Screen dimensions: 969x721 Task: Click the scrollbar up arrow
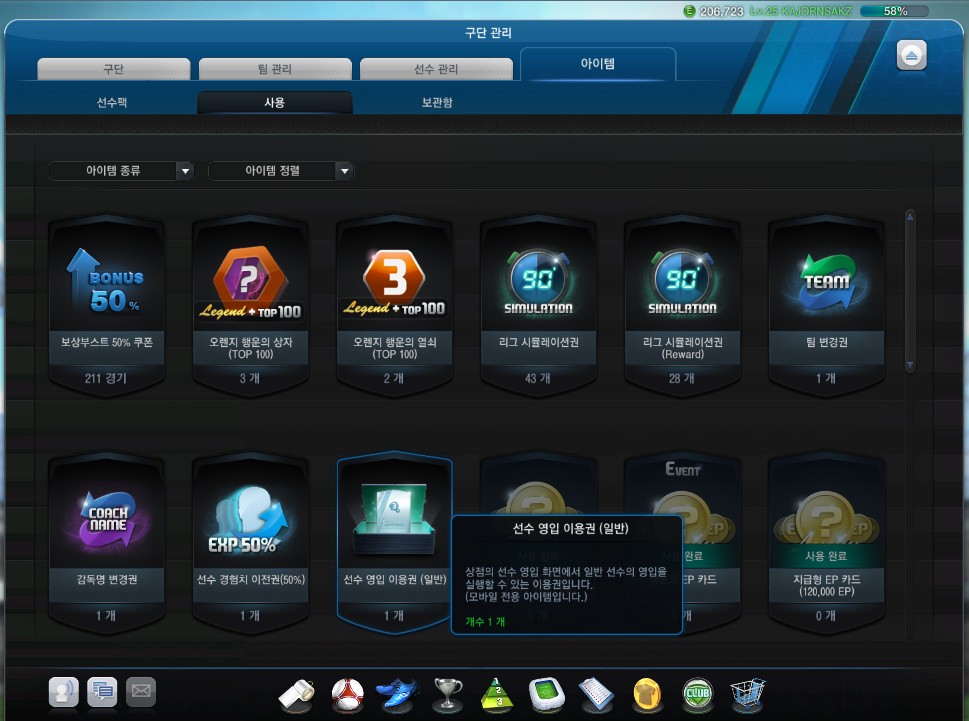point(910,216)
